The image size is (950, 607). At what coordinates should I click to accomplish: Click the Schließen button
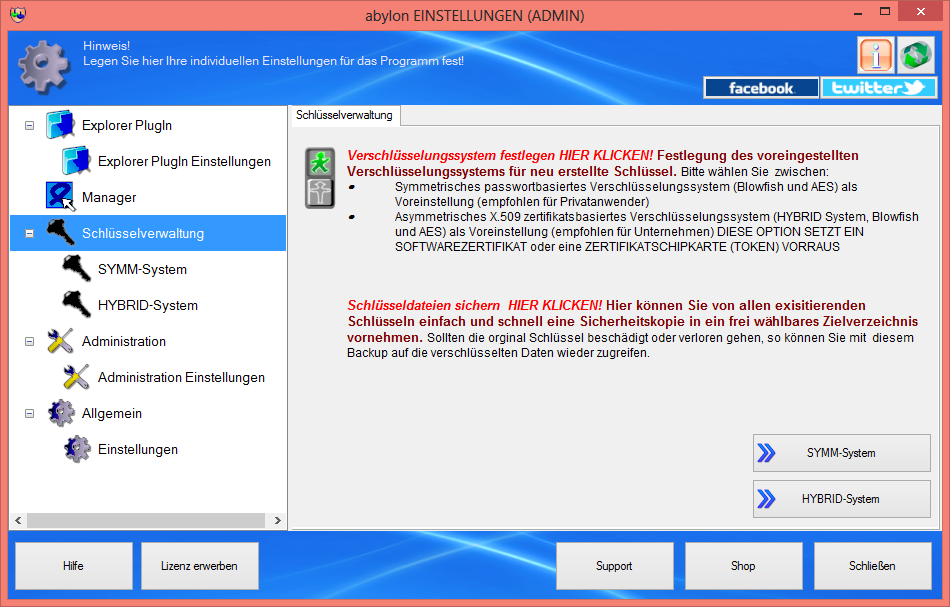point(872,566)
